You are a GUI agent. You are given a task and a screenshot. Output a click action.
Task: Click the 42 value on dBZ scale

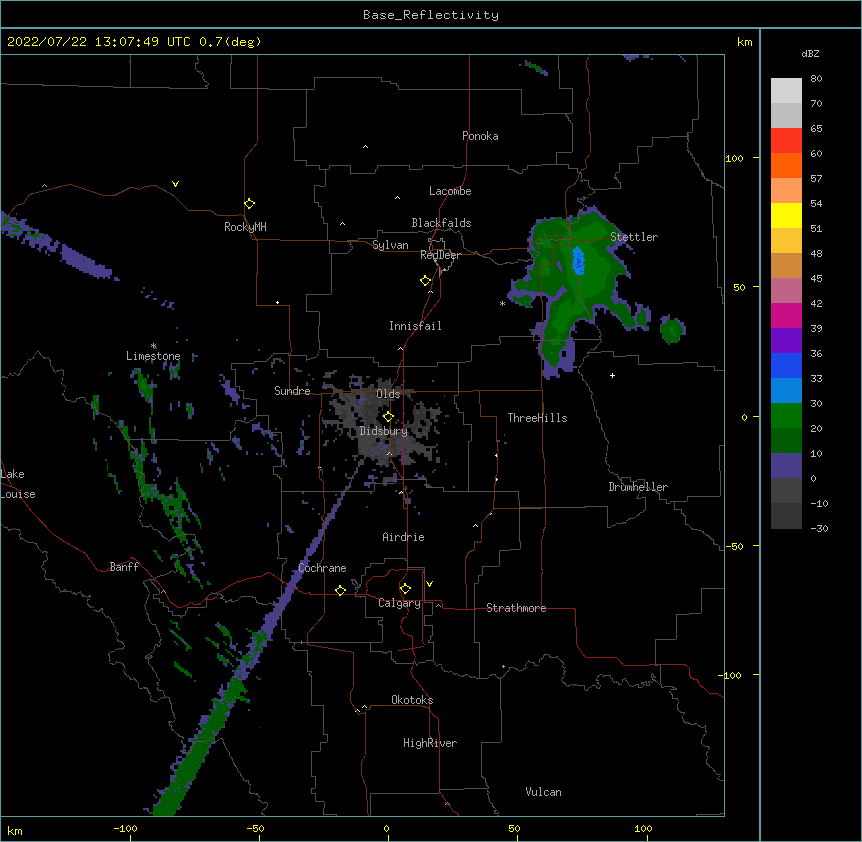pyautogui.click(x=816, y=303)
